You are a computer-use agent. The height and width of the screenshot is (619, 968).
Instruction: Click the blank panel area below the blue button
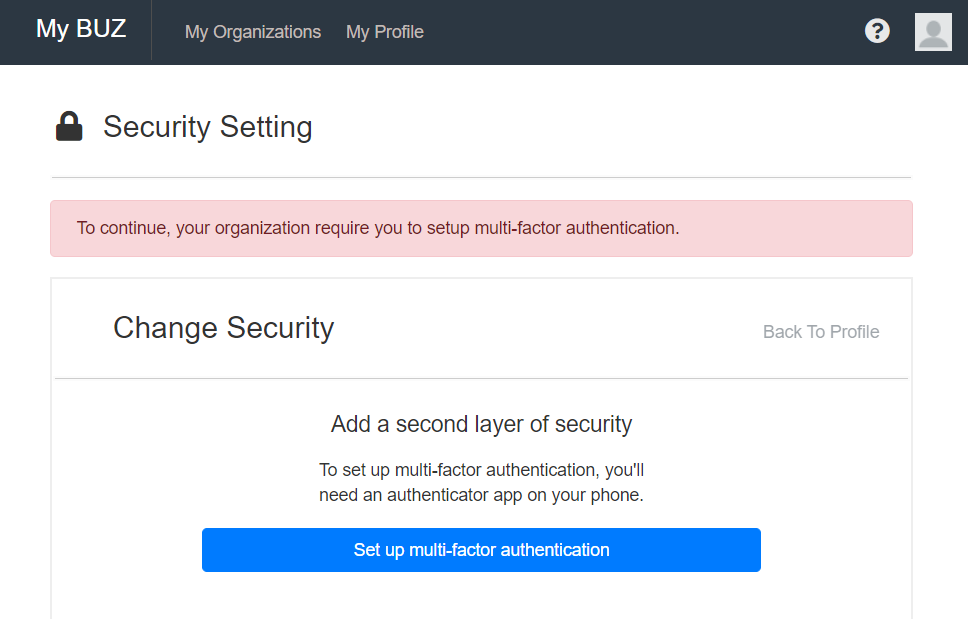(x=481, y=596)
